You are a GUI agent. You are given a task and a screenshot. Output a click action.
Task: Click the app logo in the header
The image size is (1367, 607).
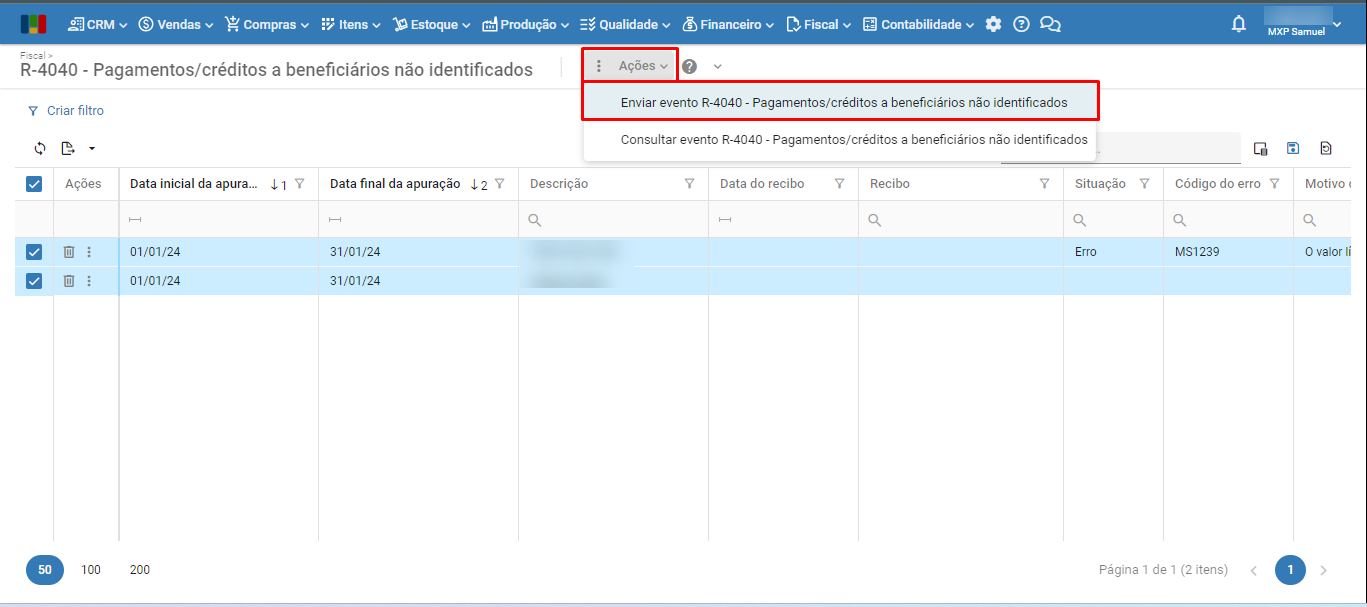pos(33,24)
